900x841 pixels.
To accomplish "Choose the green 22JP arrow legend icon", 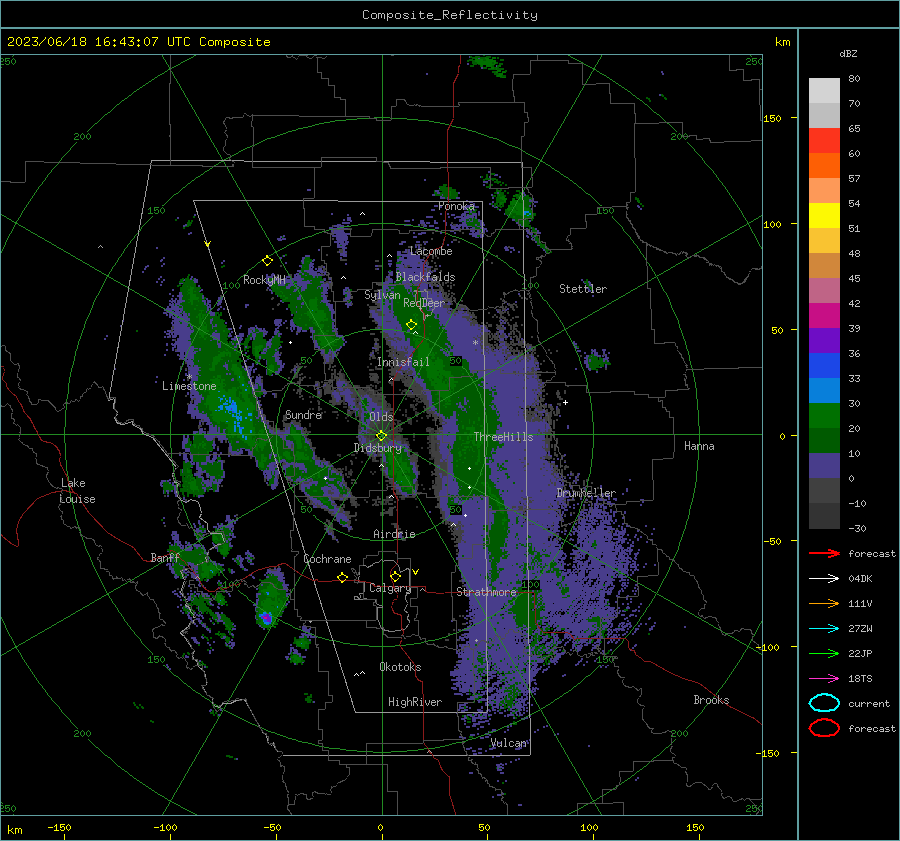I will pos(824,653).
